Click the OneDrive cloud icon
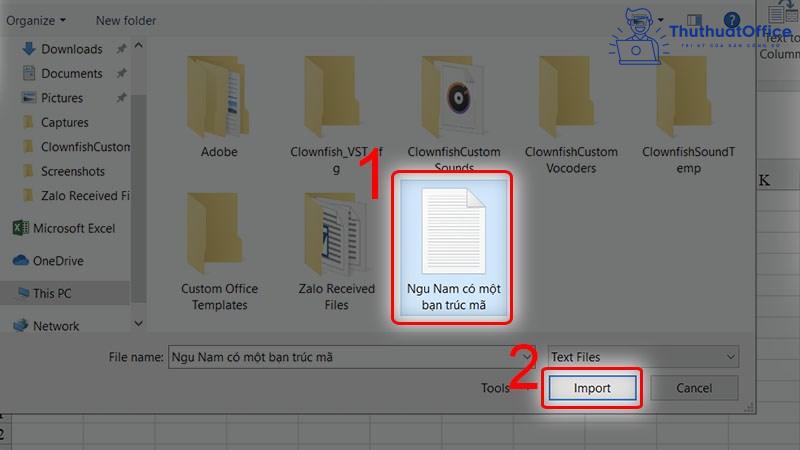 [20, 261]
